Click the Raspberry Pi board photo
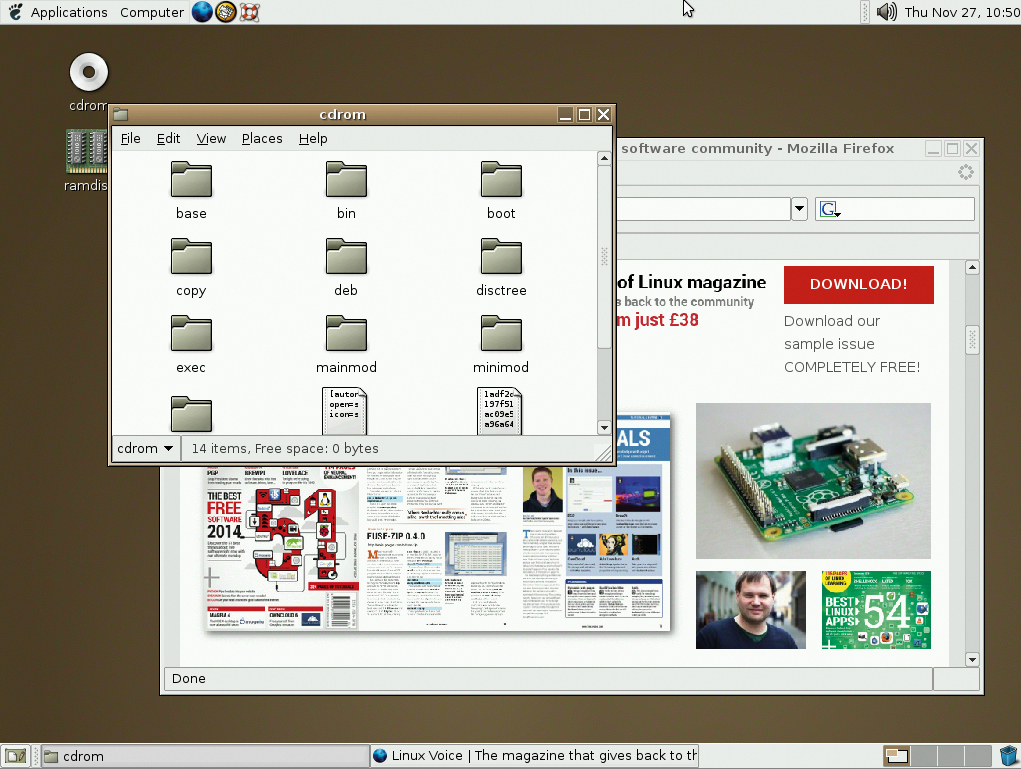This screenshot has width=1021, height=769. point(813,481)
